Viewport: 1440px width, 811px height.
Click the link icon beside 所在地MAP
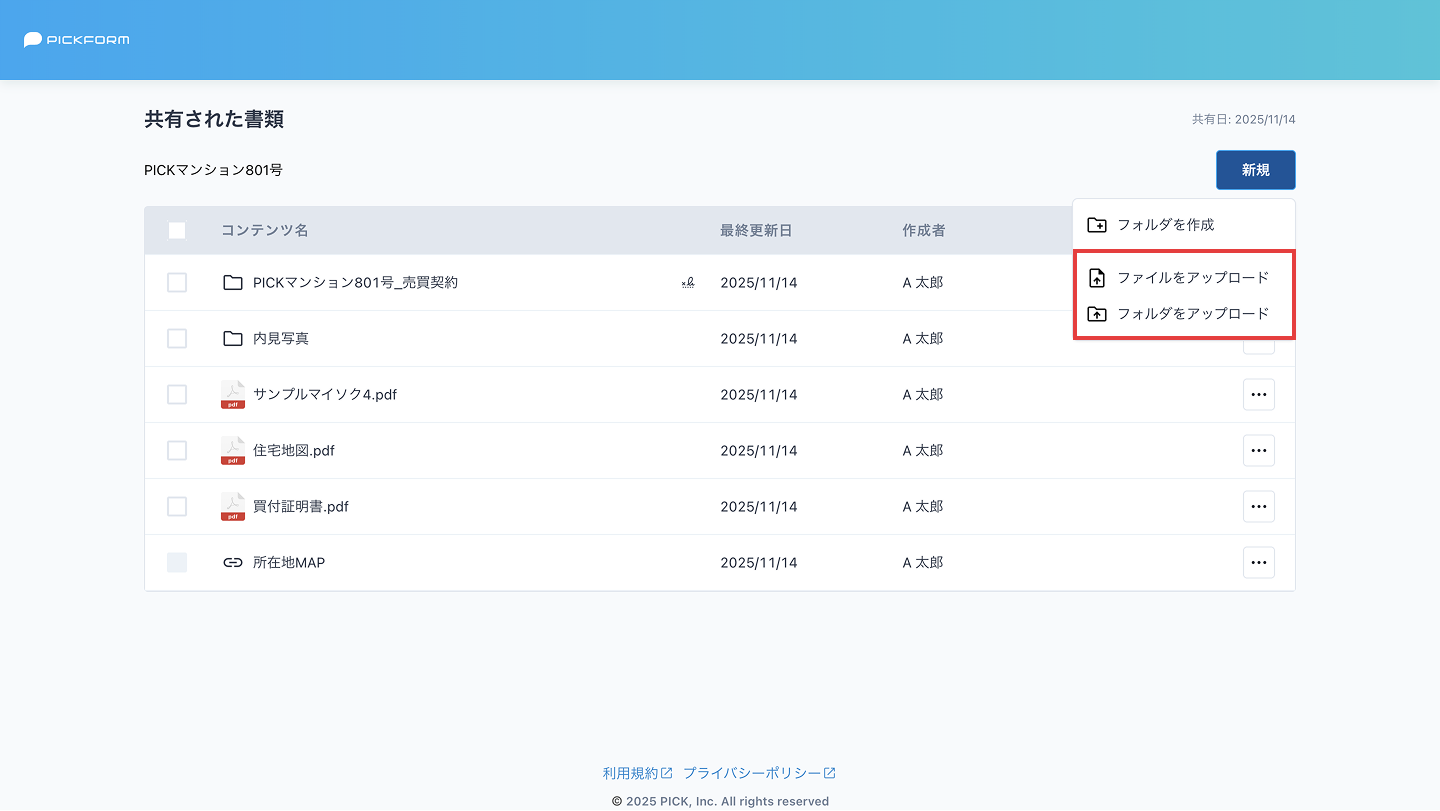(233, 563)
